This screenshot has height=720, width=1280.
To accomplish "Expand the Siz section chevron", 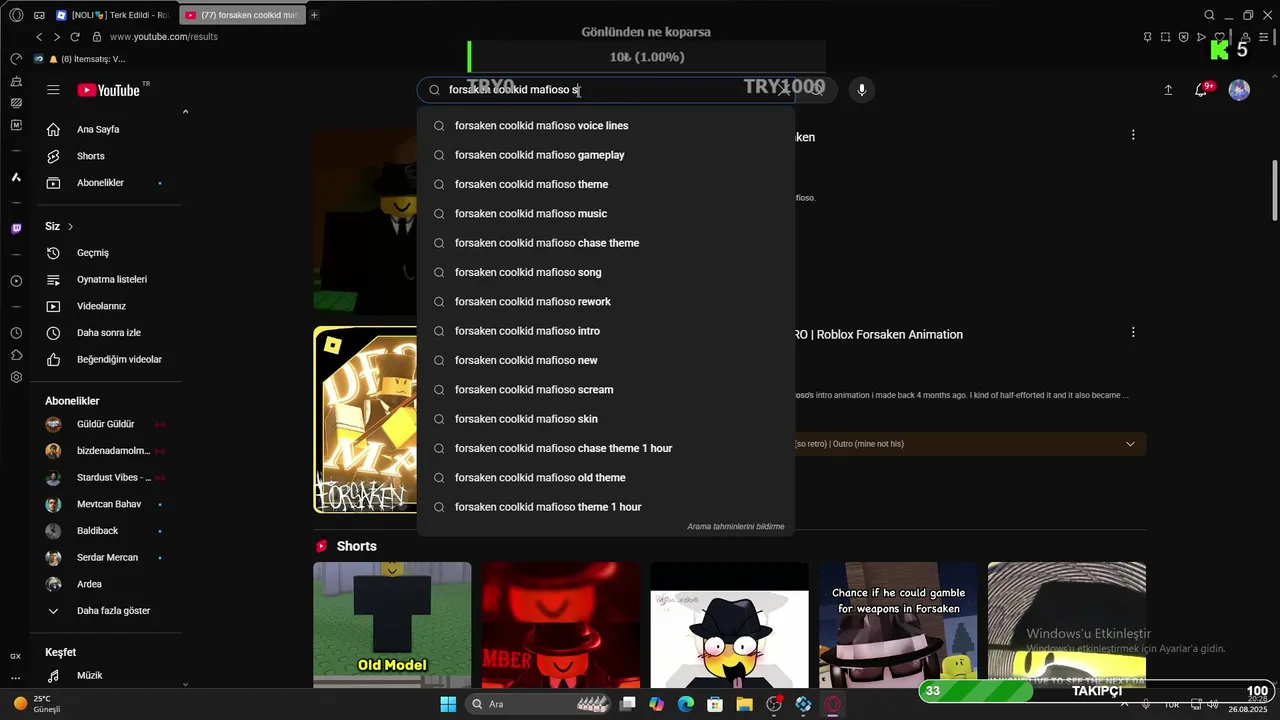I will click(70, 227).
